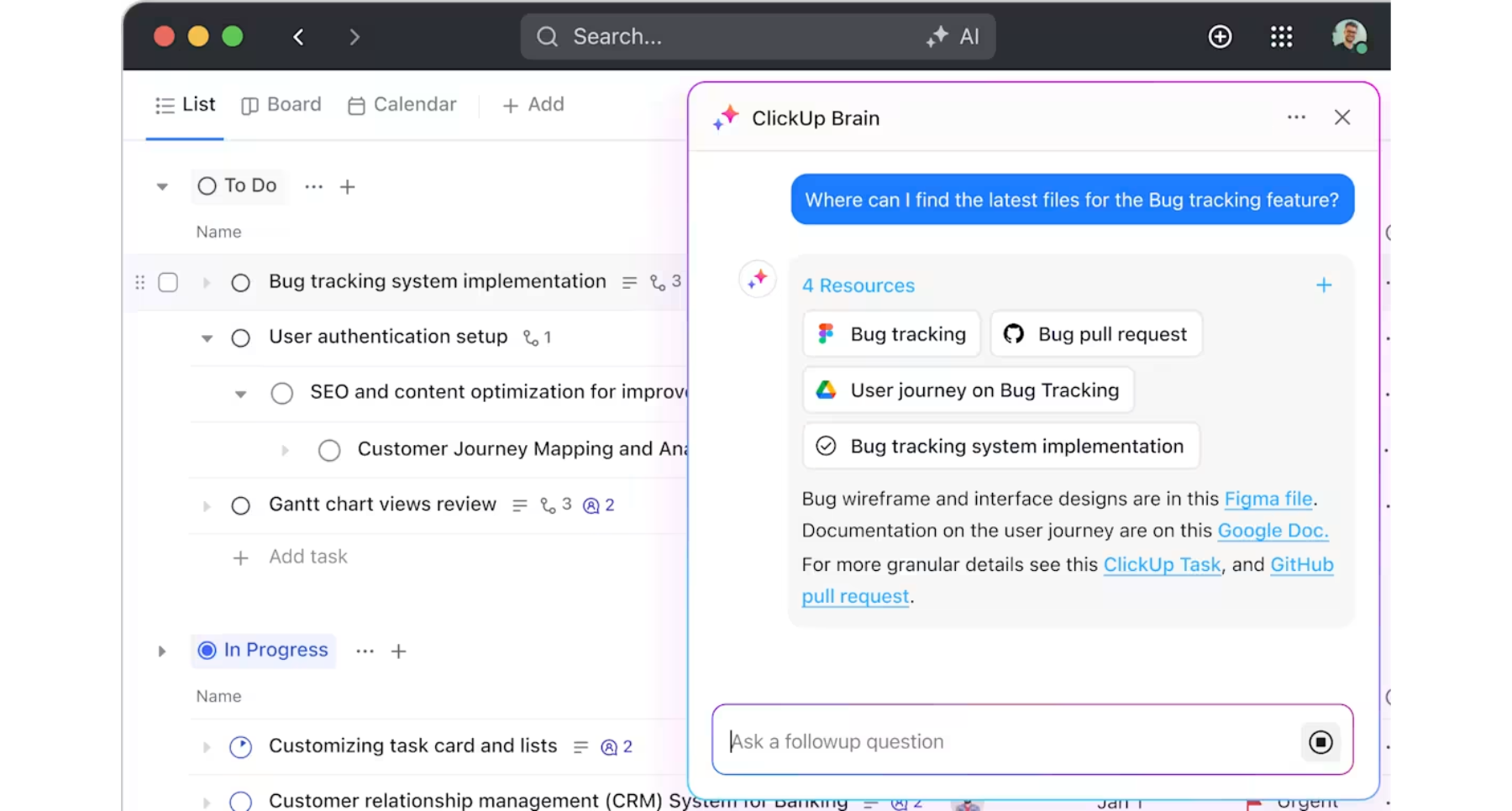
Task: Toggle status circle of Bug tracking system implementation
Action: click(x=240, y=282)
